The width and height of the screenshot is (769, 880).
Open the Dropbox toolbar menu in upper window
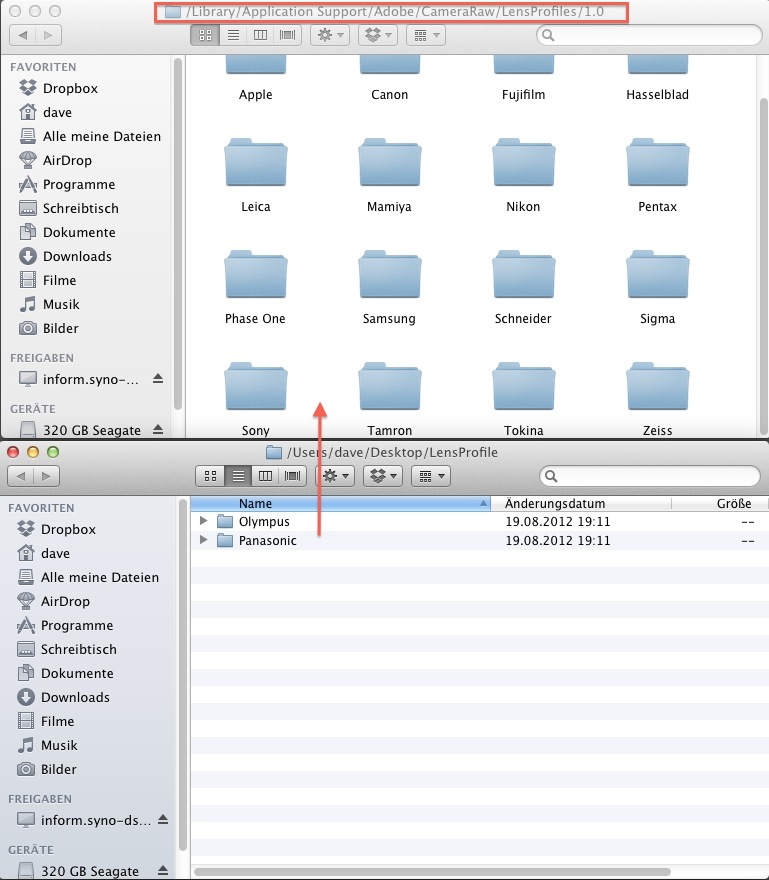(378, 35)
